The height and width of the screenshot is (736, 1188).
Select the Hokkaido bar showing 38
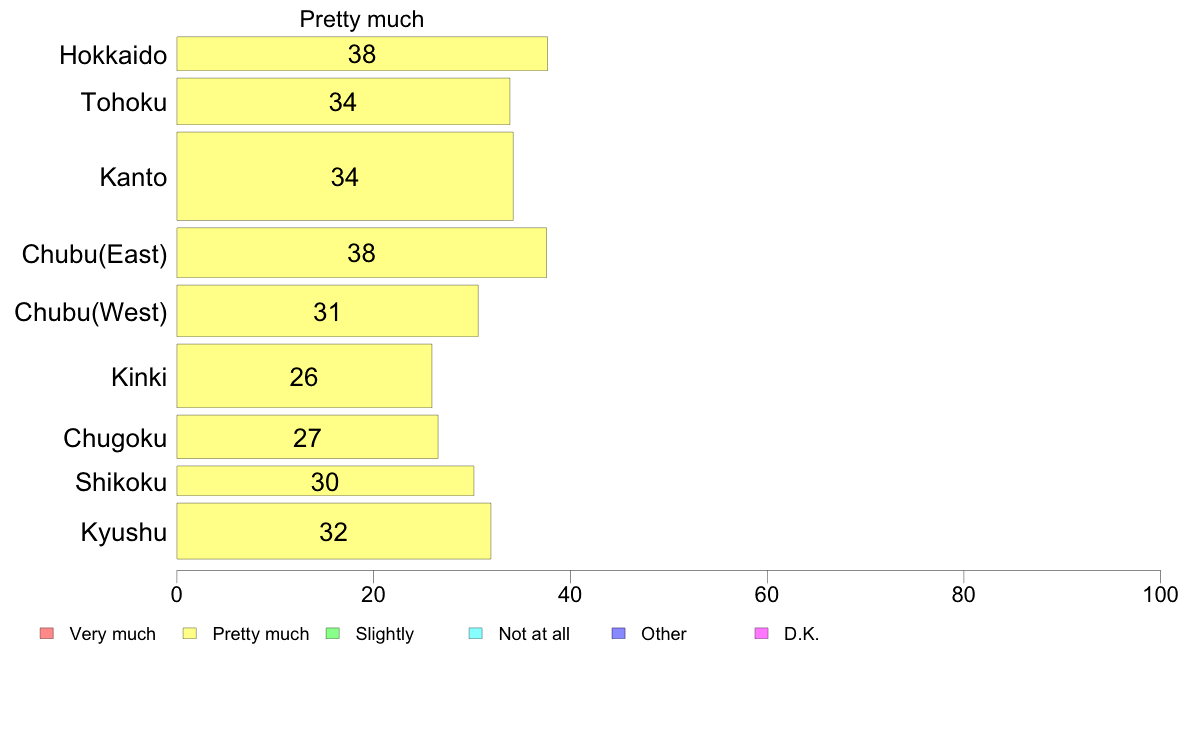[362, 54]
